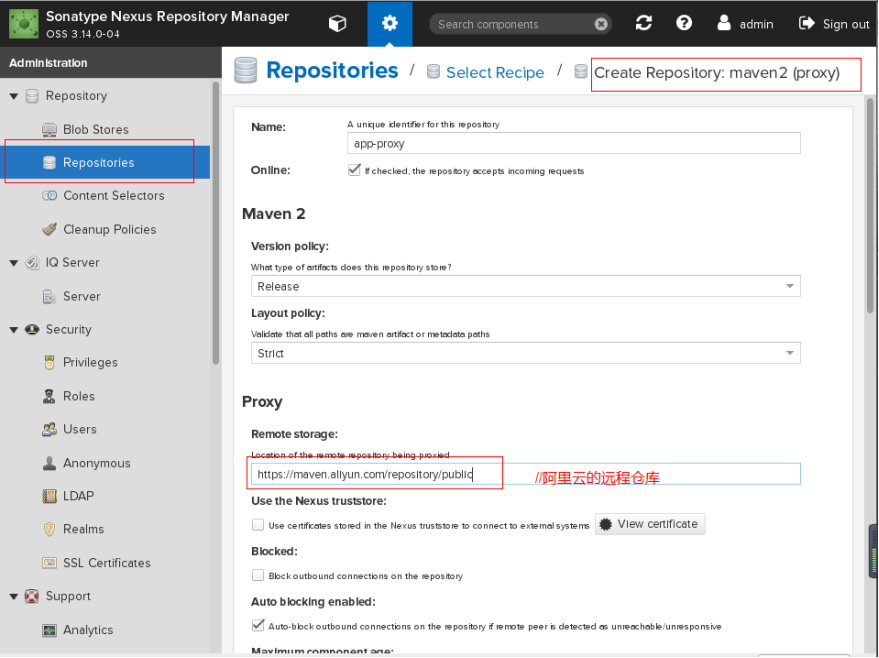This screenshot has width=879, height=658.
Task: Click the sidebar vertical scrollbar
Action: tap(215, 220)
